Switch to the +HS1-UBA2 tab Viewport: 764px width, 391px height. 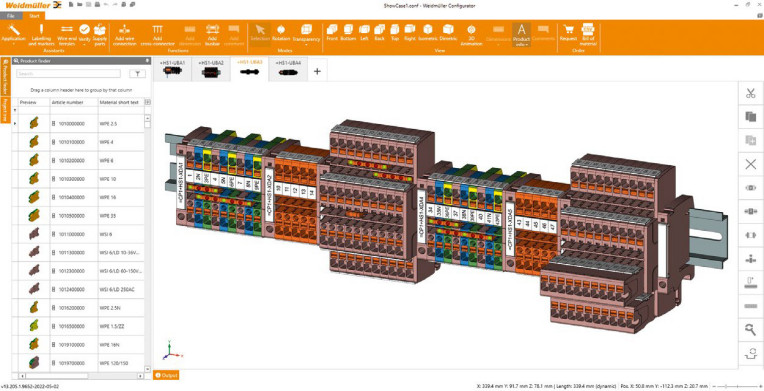tap(211, 69)
